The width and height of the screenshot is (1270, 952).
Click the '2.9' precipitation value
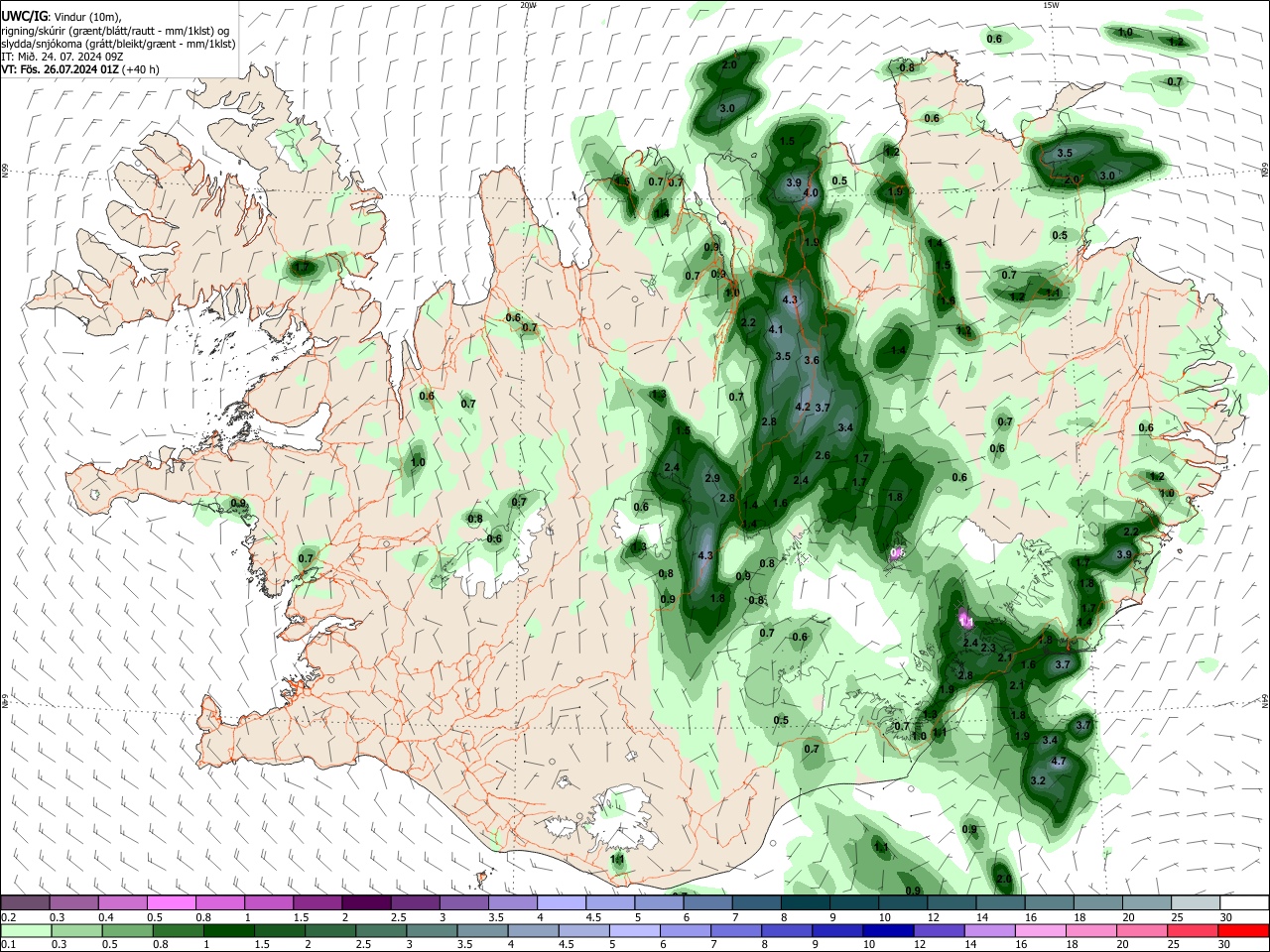pyautogui.click(x=711, y=478)
